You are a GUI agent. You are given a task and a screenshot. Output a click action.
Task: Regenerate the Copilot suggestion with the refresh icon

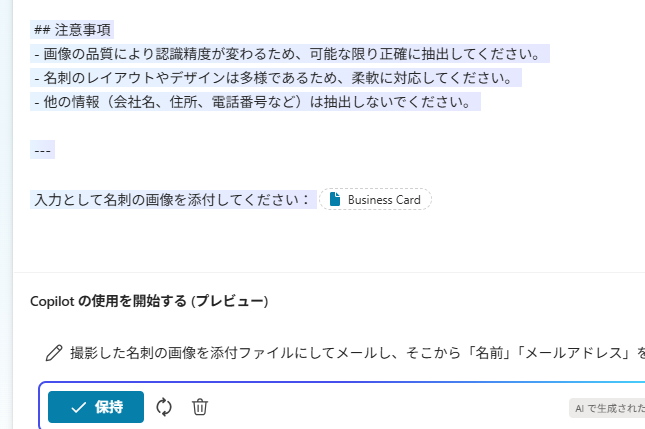pos(165,407)
